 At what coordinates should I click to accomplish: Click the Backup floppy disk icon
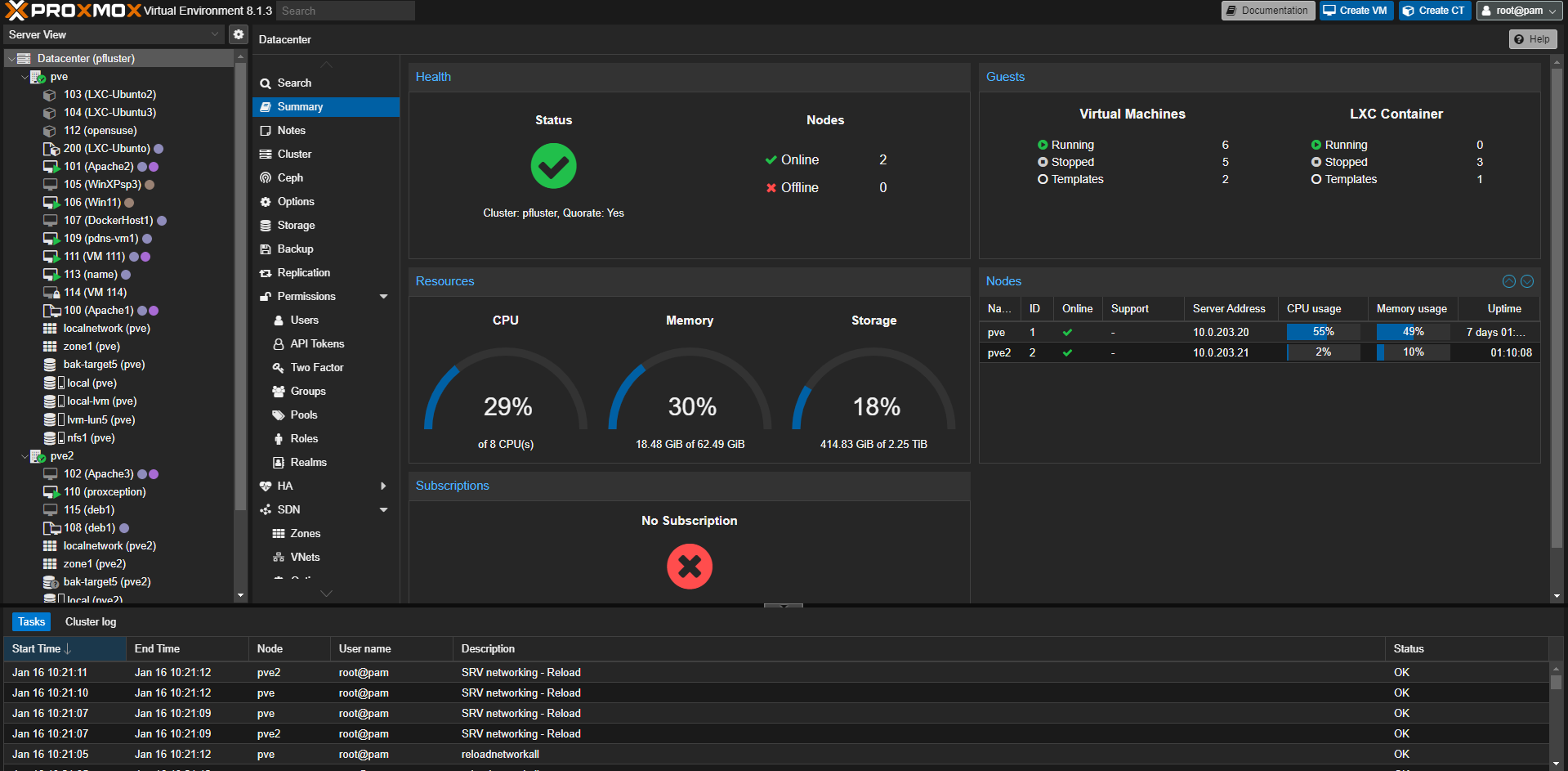[x=266, y=249]
